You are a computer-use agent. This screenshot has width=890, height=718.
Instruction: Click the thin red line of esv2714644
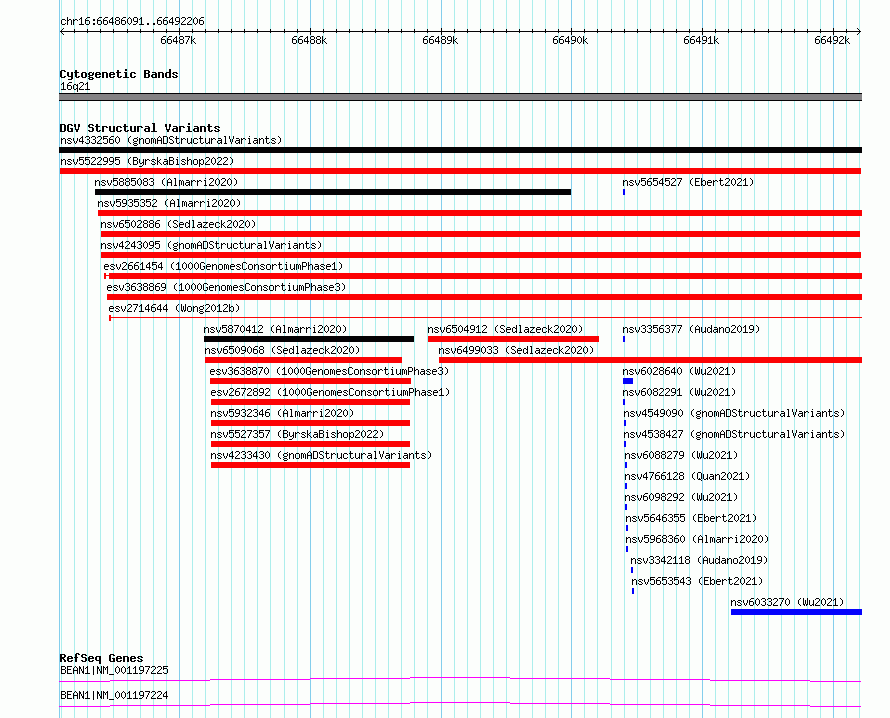(x=486, y=317)
